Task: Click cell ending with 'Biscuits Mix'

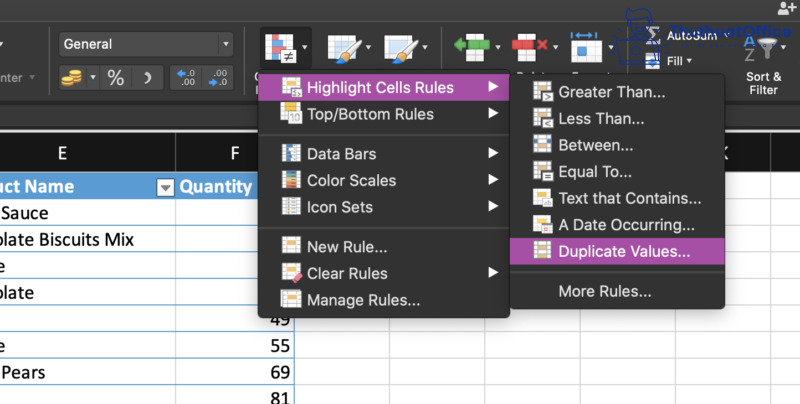Action: point(87,239)
